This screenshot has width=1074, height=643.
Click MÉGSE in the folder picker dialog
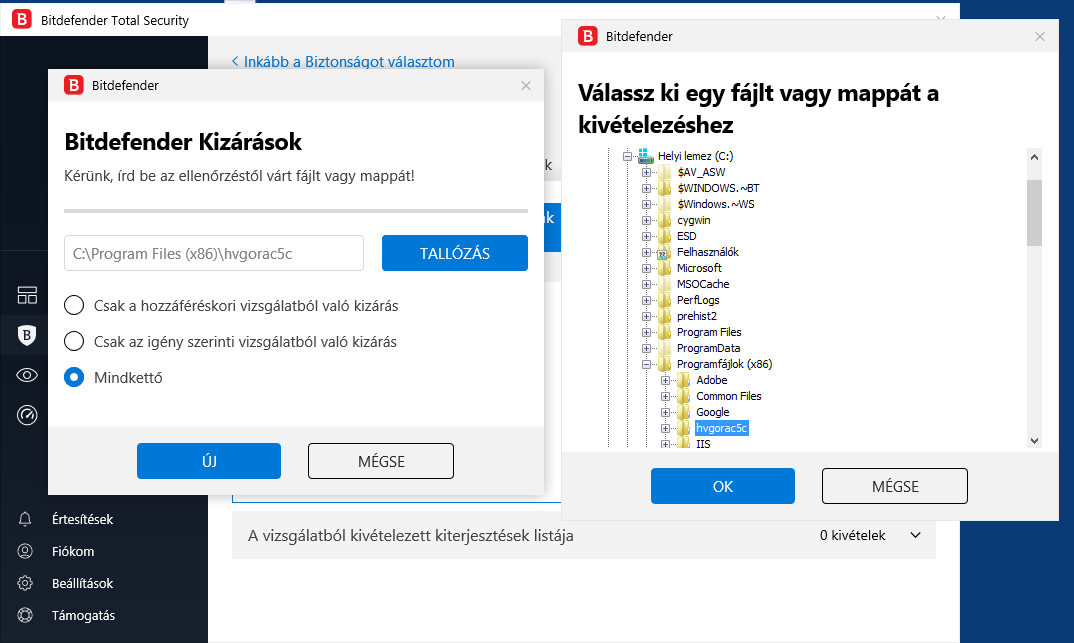(x=895, y=486)
